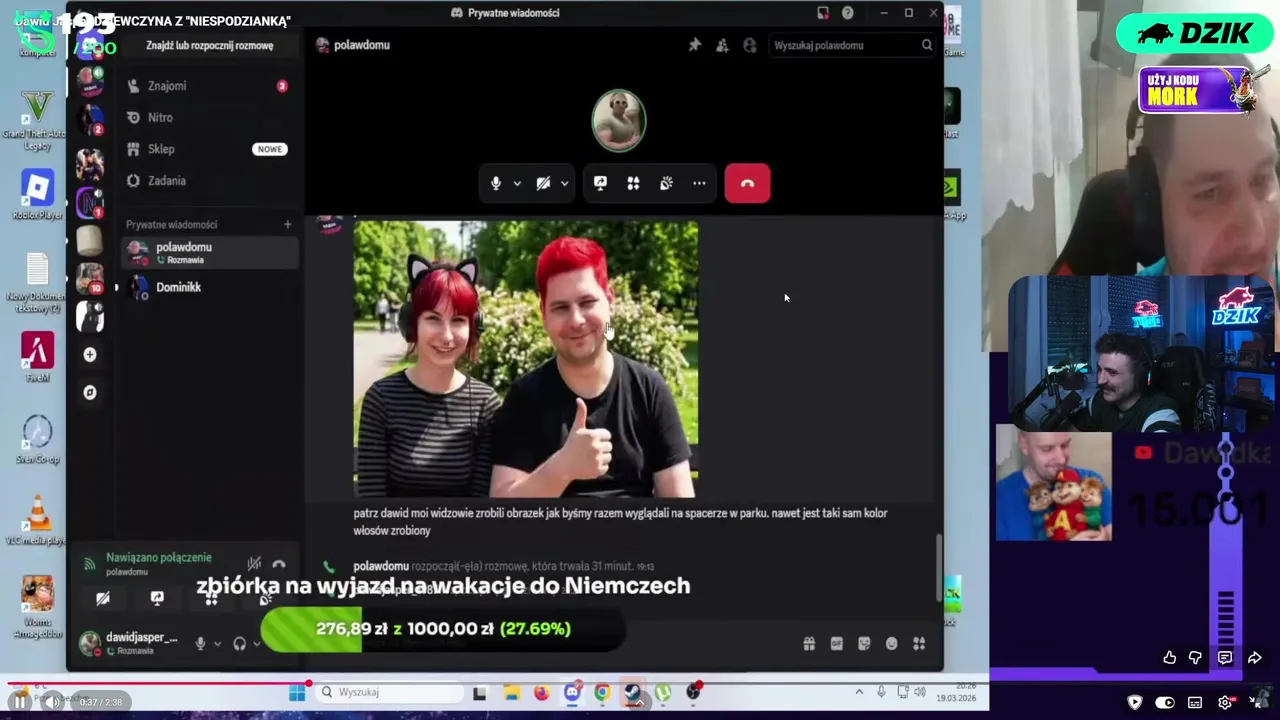Toggle camera in the voice connection panel

(103, 598)
